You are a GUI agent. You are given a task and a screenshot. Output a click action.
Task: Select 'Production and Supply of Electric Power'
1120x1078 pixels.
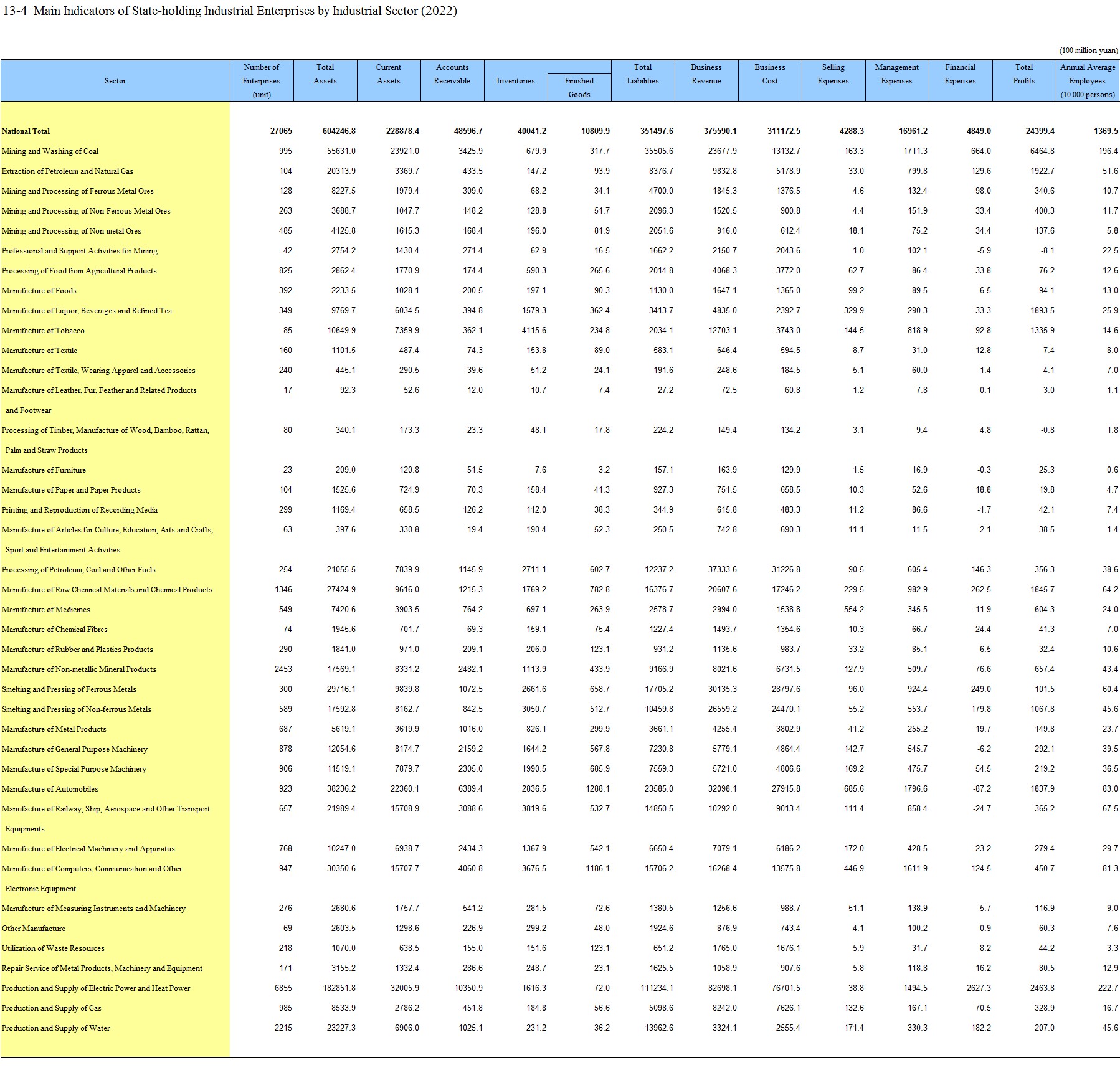[96, 988]
